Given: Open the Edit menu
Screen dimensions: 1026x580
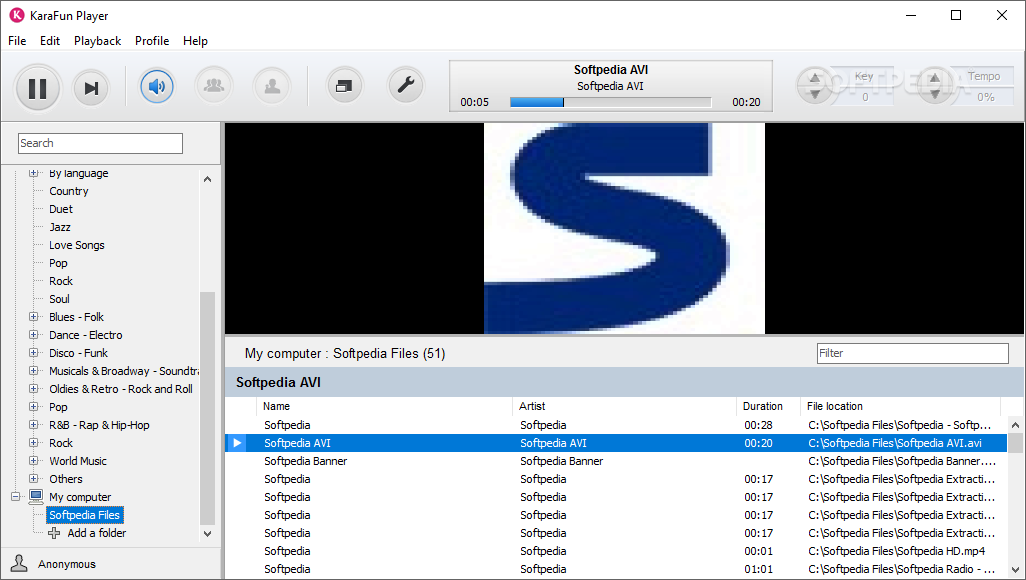Looking at the screenshot, I should (x=50, y=41).
